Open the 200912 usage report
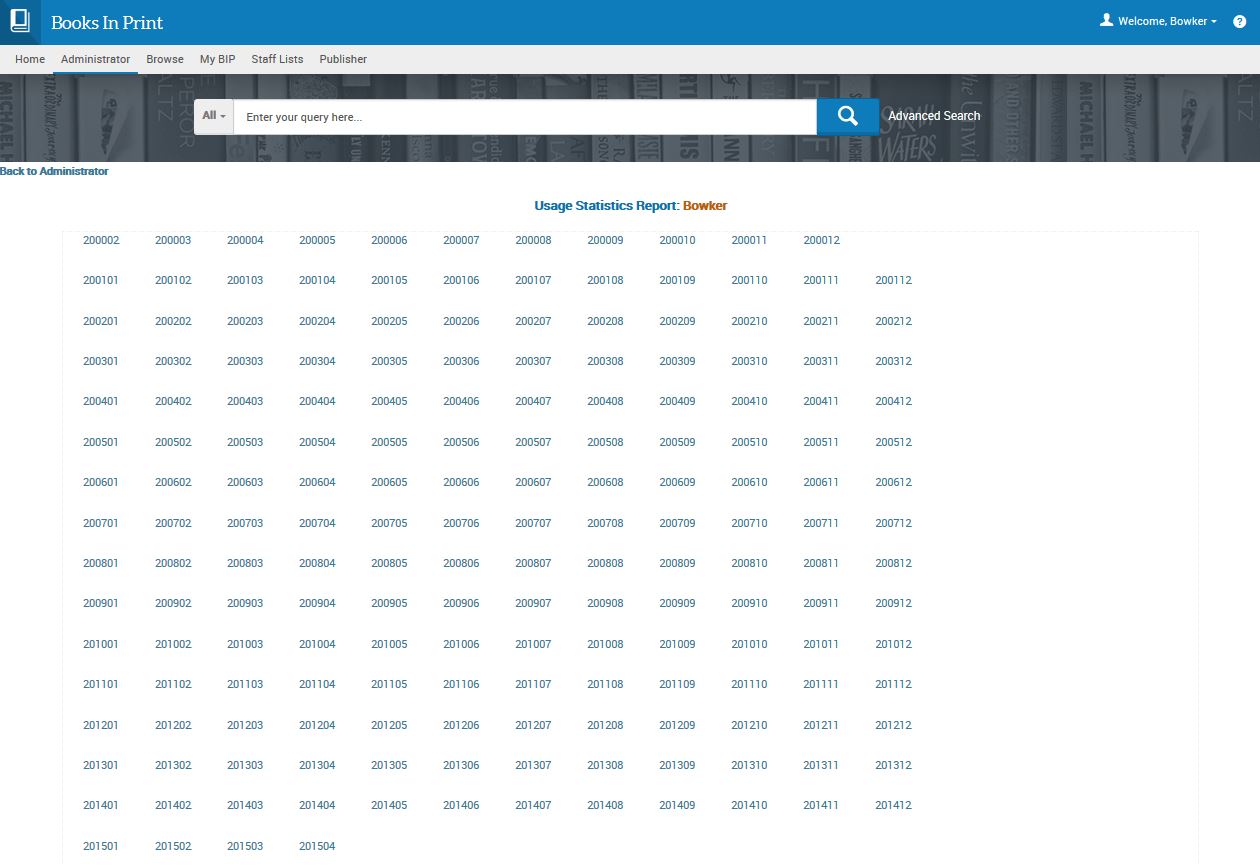The height and width of the screenshot is (866, 1260). point(893,603)
